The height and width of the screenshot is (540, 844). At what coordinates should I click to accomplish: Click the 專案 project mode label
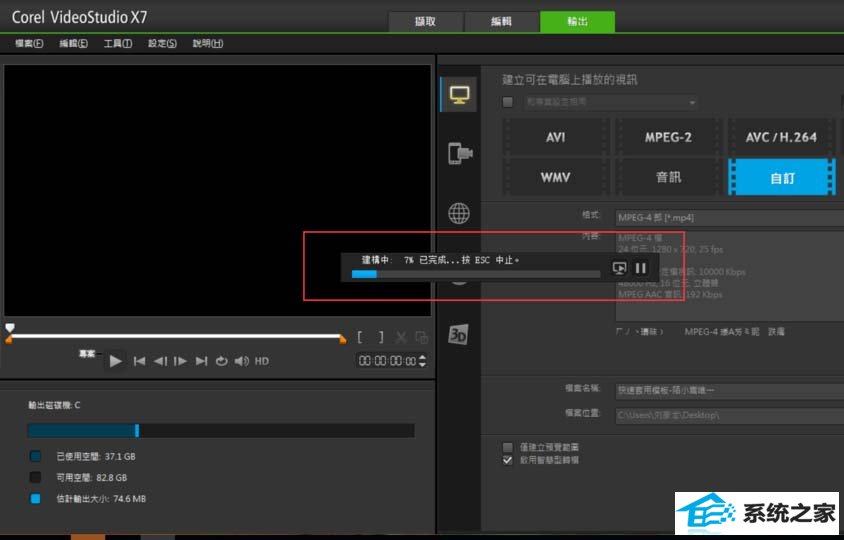click(87, 353)
